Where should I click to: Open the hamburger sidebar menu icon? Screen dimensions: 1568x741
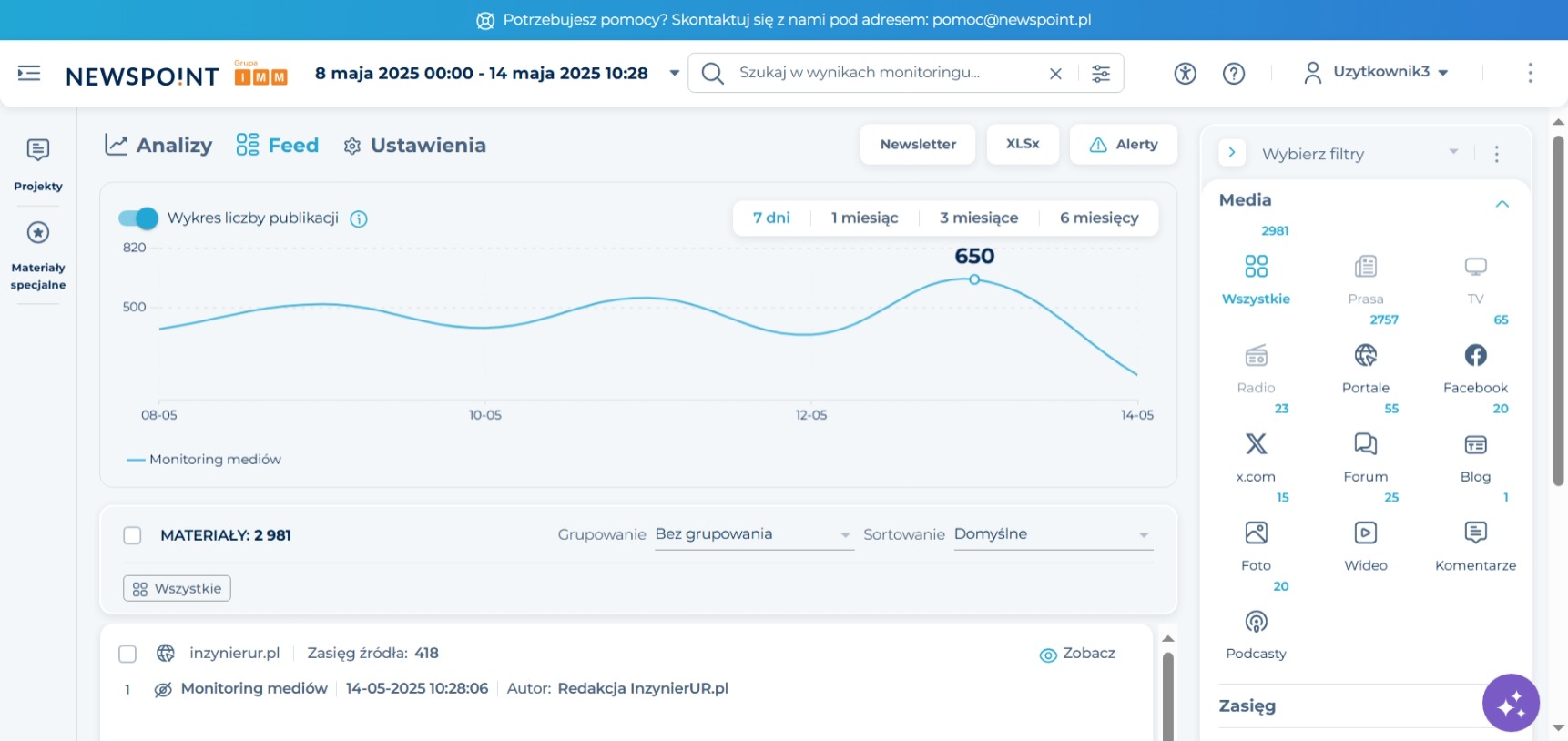pos(29,73)
